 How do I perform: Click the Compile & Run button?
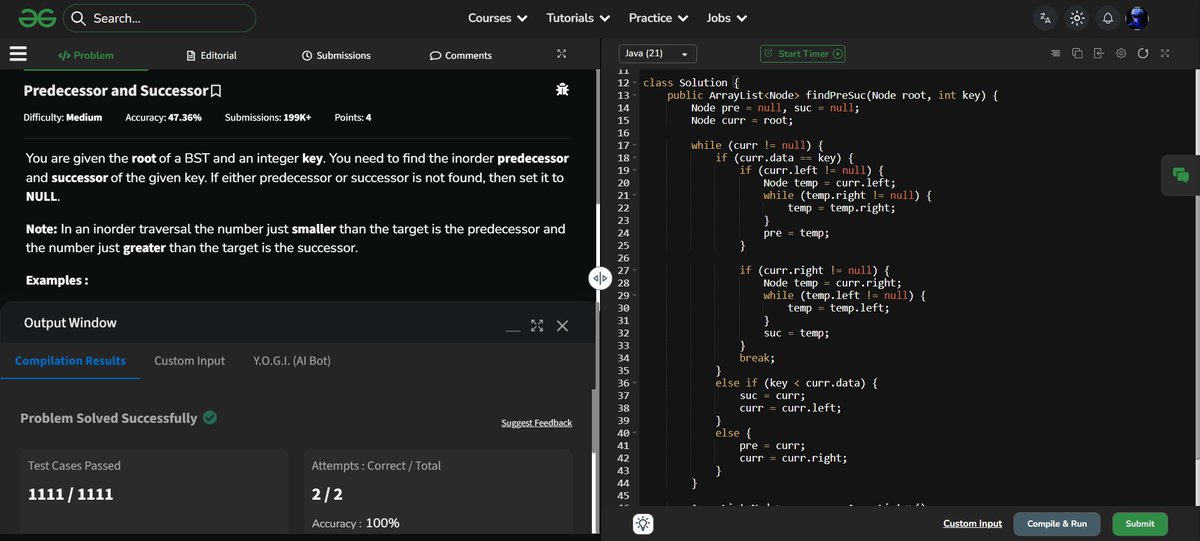(x=1057, y=524)
